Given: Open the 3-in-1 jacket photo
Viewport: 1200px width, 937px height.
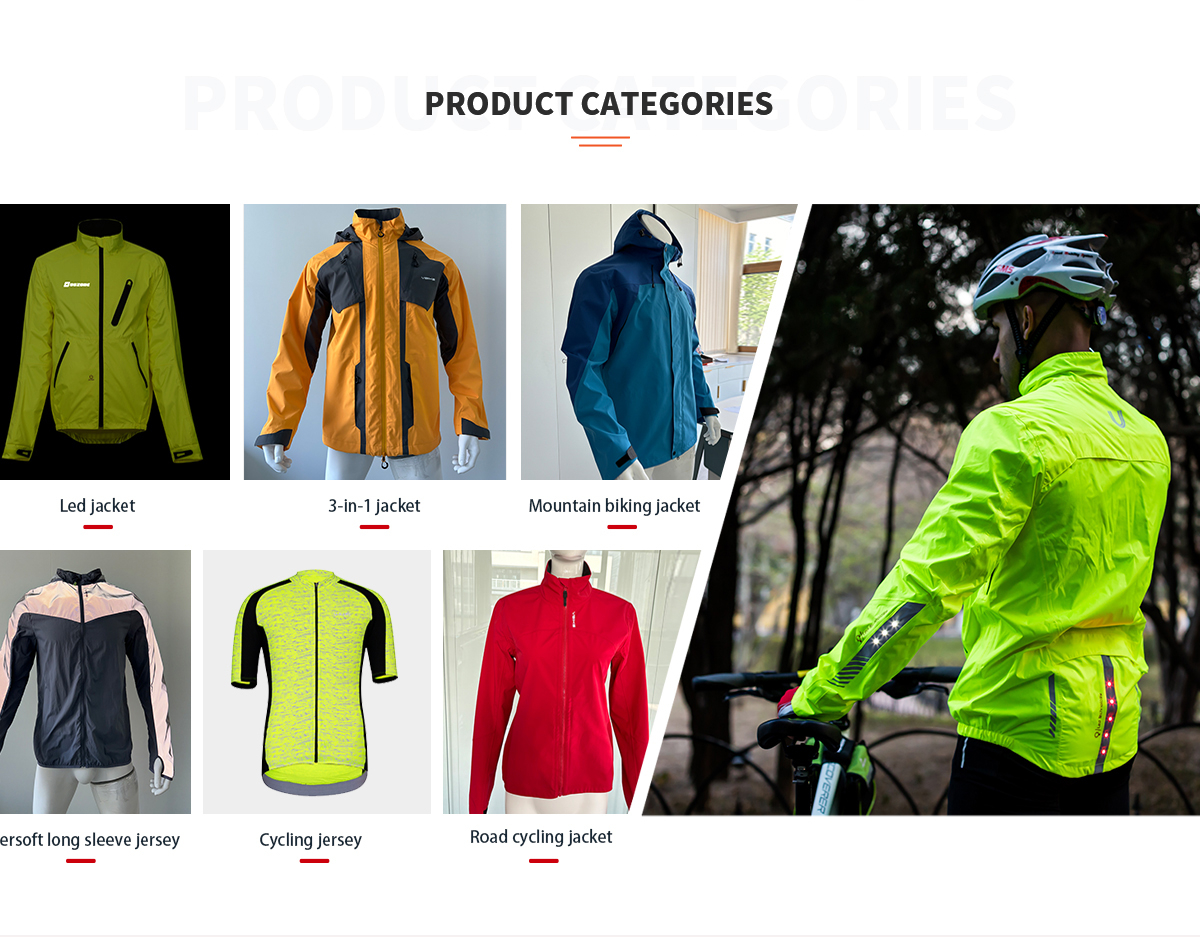Looking at the screenshot, I should pyautogui.click(x=375, y=342).
